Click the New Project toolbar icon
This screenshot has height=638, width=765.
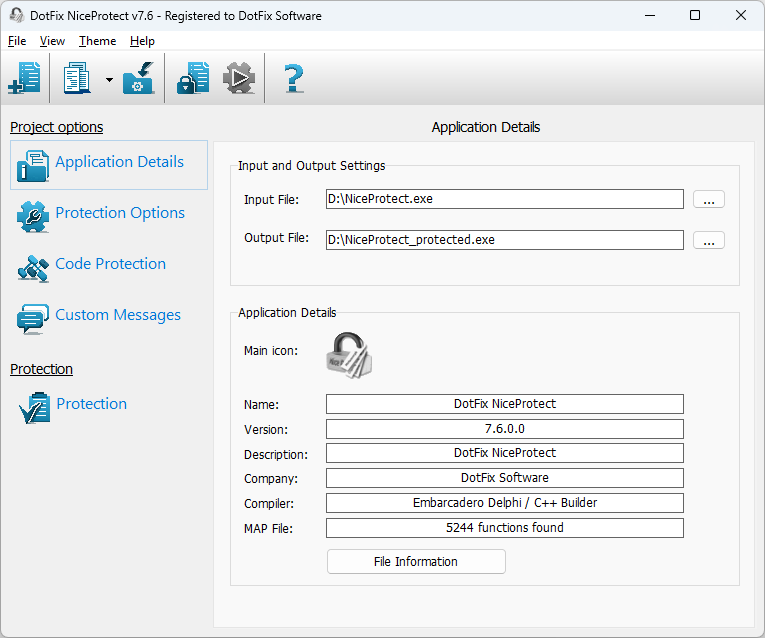pos(24,78)
